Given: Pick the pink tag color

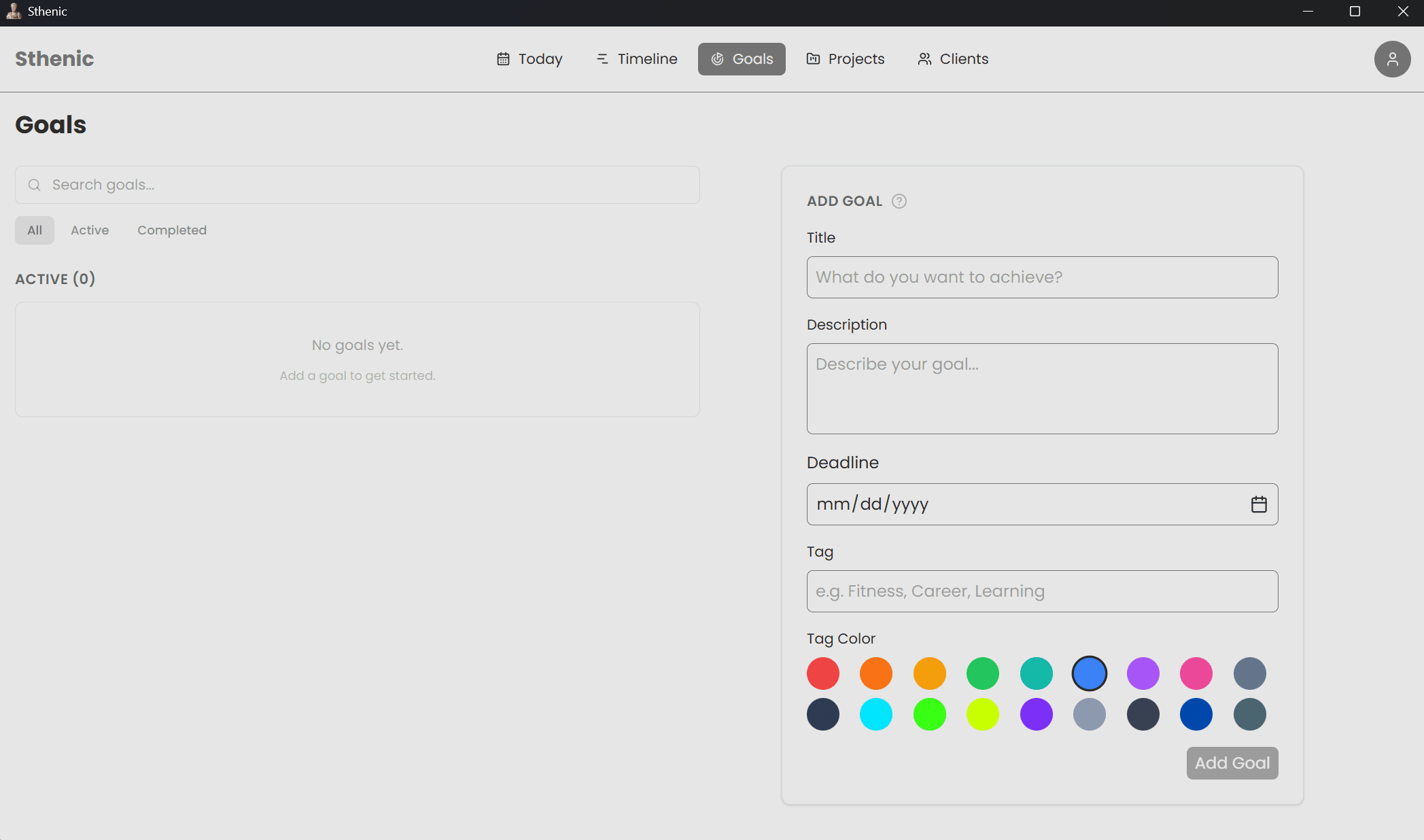Looking at the screenshot, I should [x=1196, y=673].
